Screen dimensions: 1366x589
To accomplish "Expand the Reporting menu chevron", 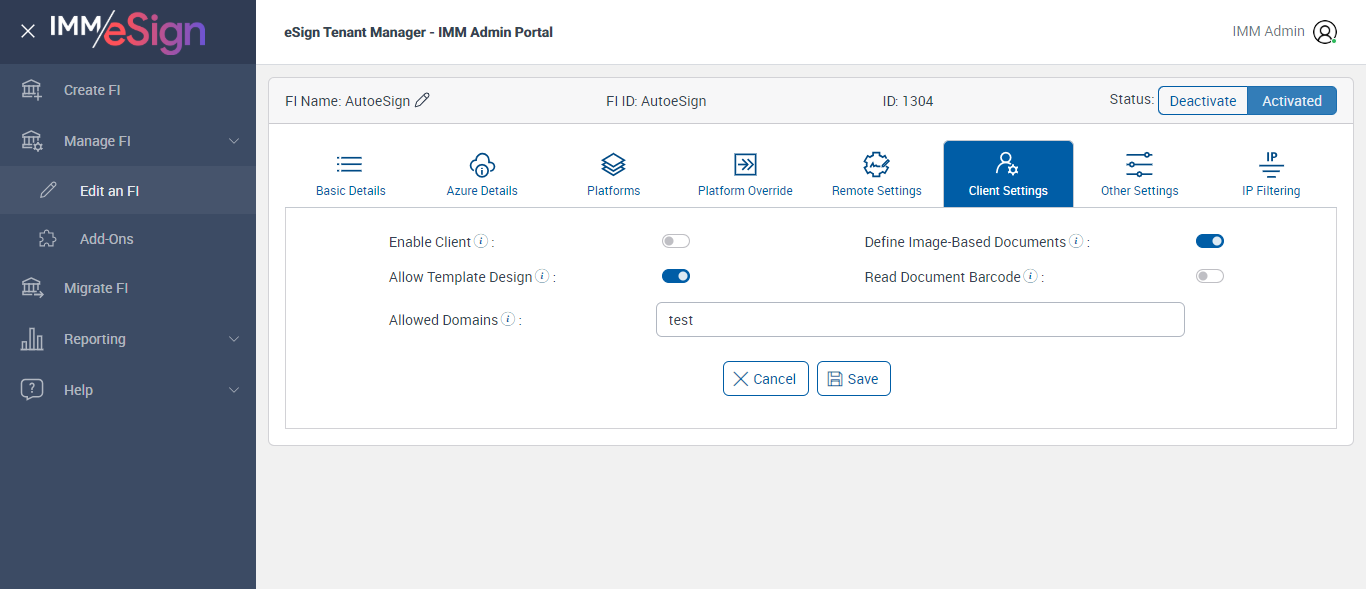I will click(x=234, y=339).
